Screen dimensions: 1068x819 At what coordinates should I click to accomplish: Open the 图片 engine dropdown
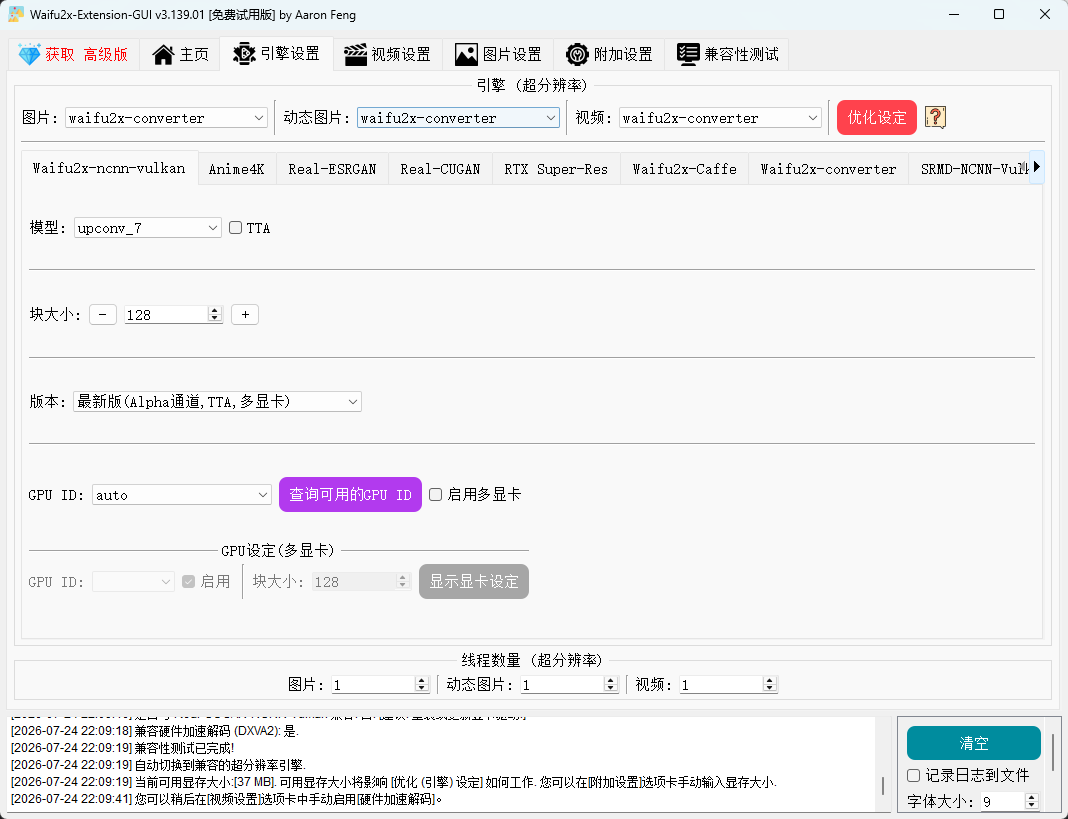pyautogui.click(x=166, y=118)
